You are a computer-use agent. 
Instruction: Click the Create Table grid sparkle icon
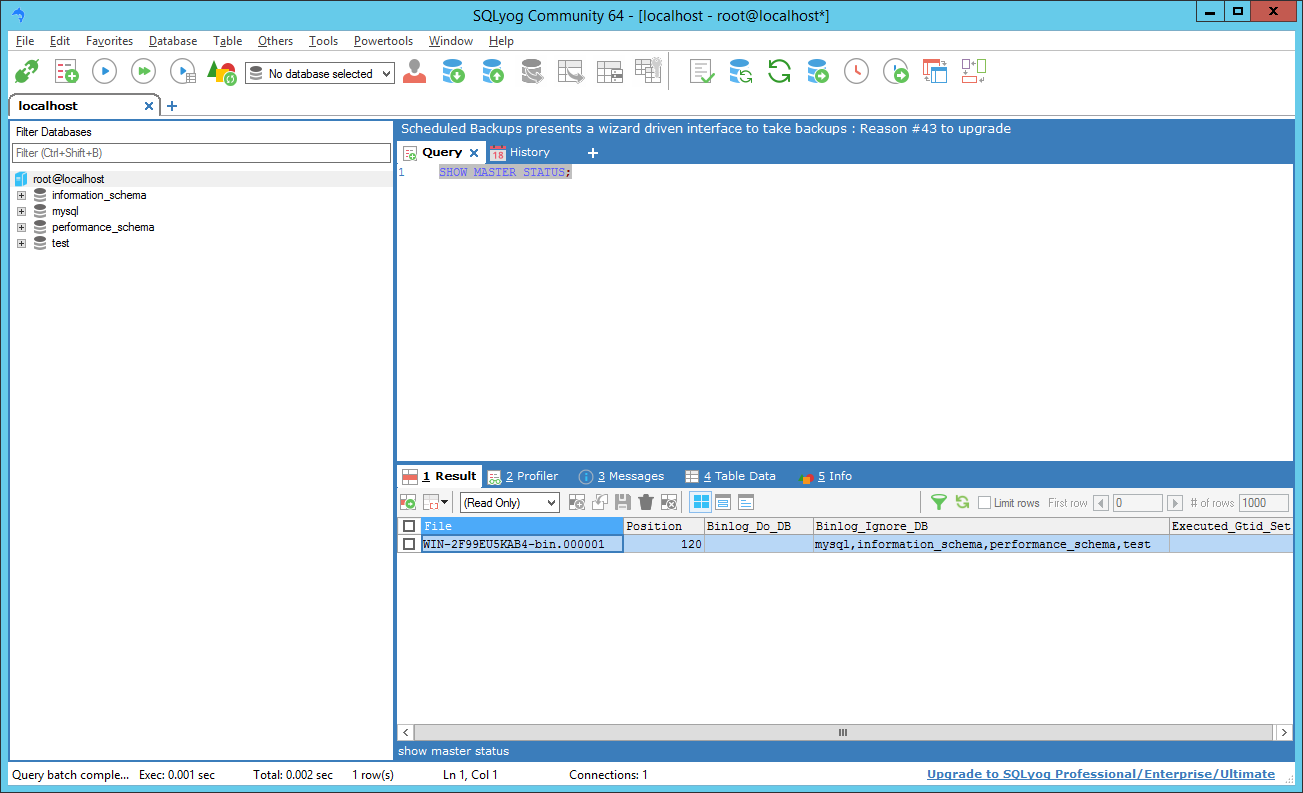coord(649,71)
